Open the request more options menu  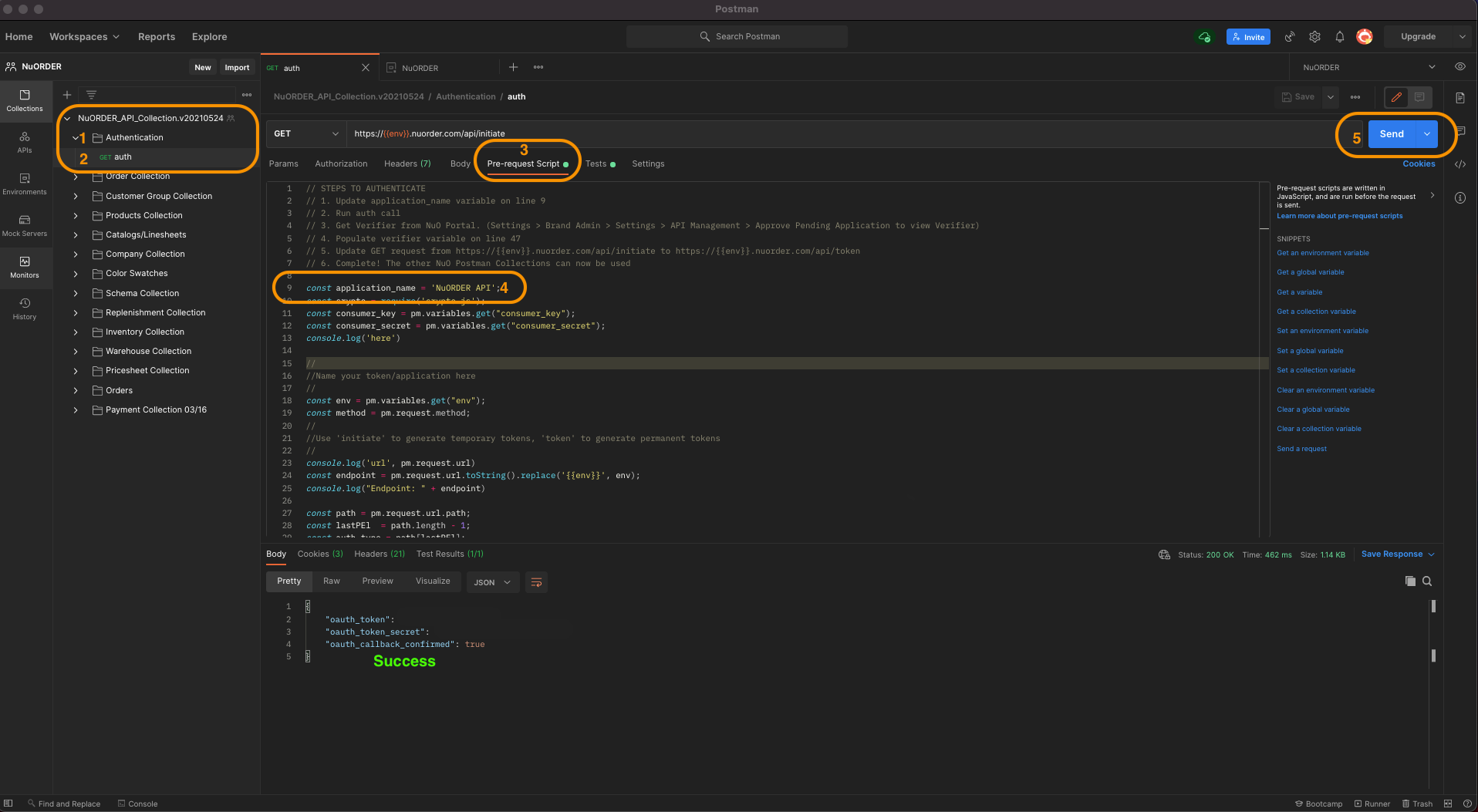1355,97
